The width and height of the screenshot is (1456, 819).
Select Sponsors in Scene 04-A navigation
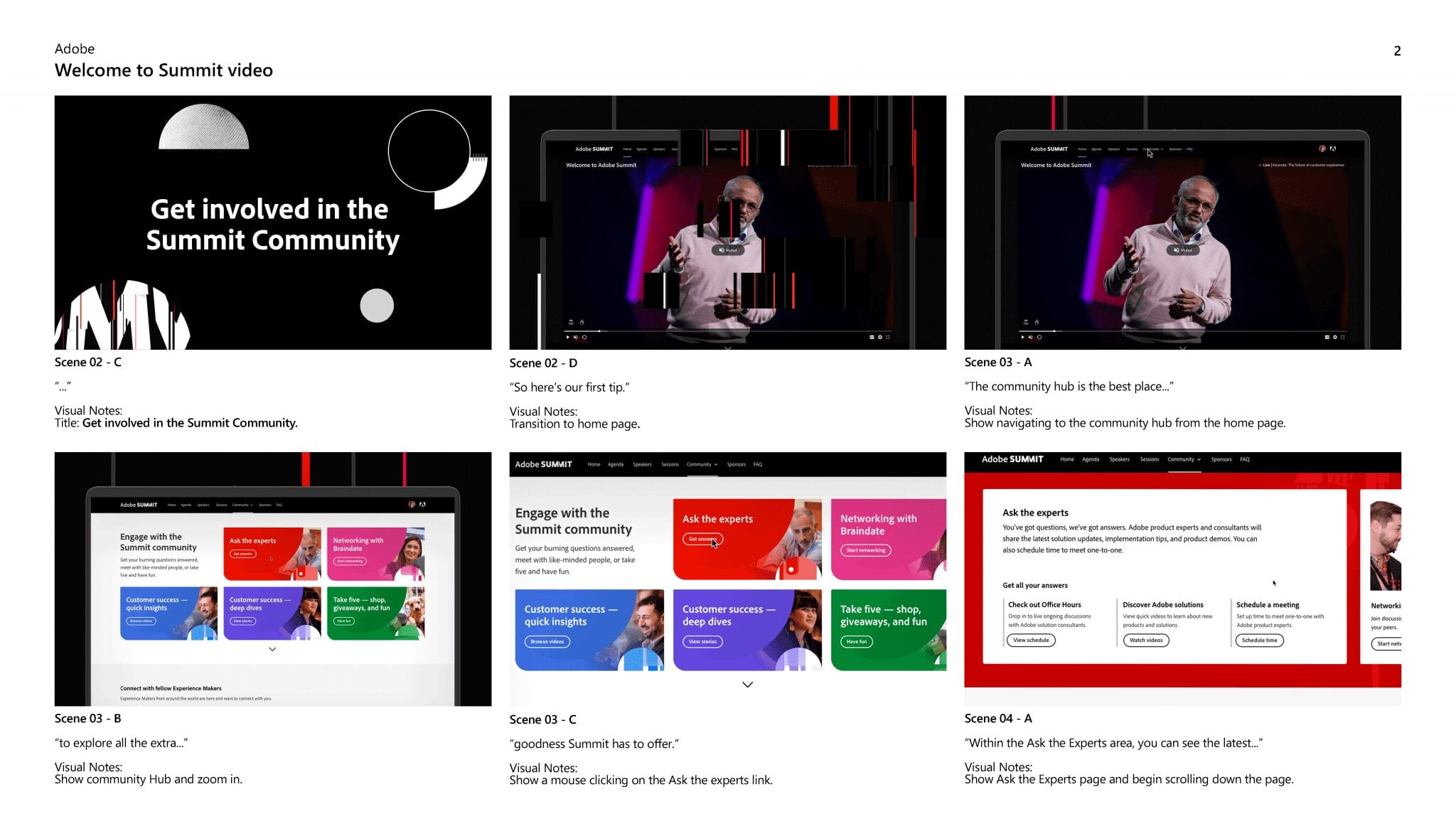1221,459
